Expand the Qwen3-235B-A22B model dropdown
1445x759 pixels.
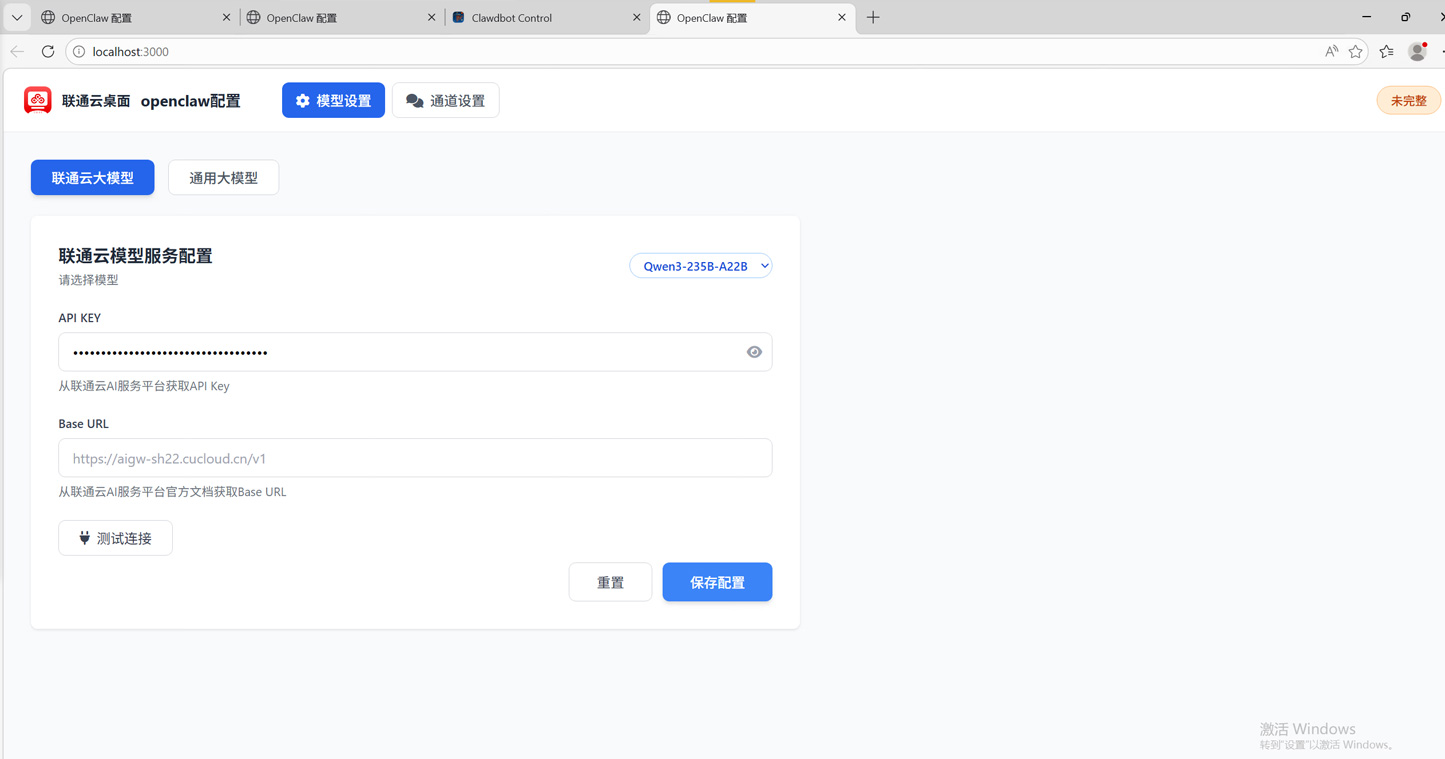[x=700, y=266]
